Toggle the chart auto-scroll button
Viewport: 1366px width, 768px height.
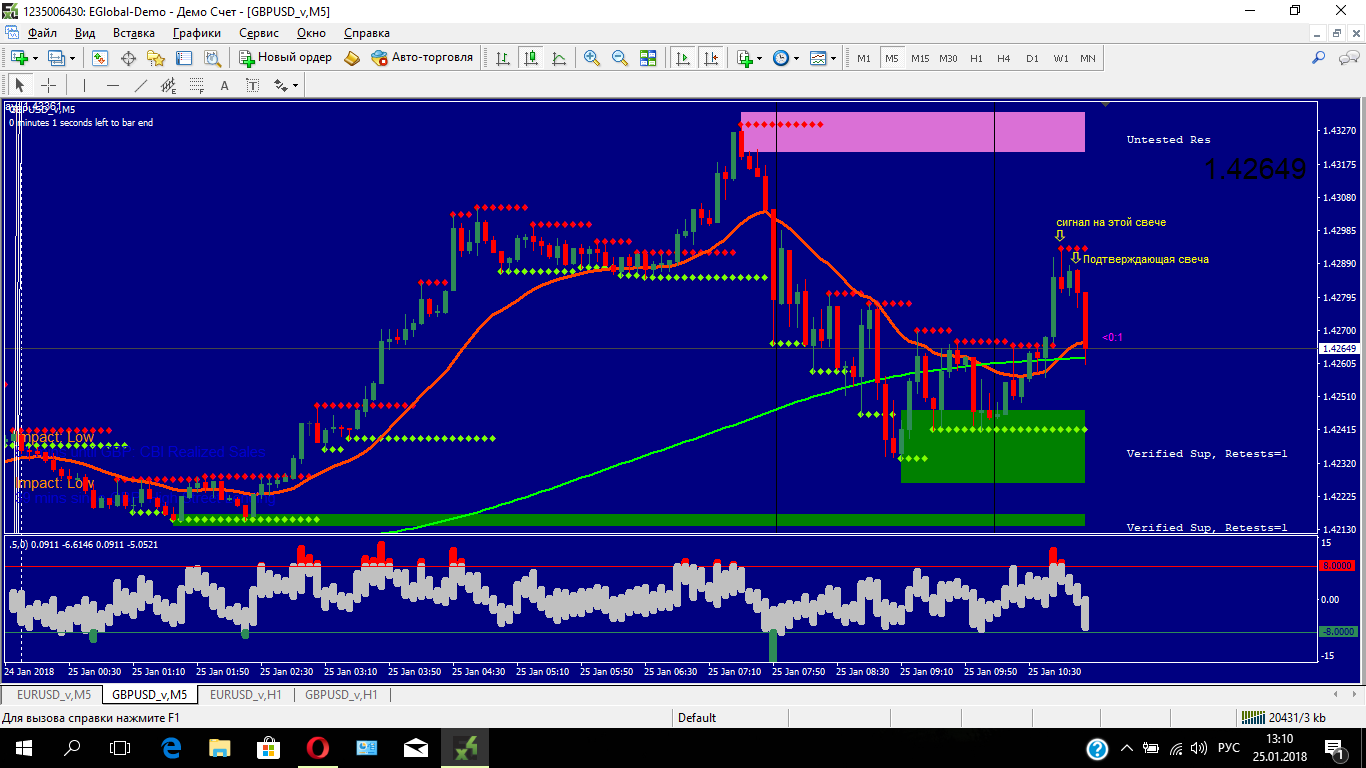683,58
